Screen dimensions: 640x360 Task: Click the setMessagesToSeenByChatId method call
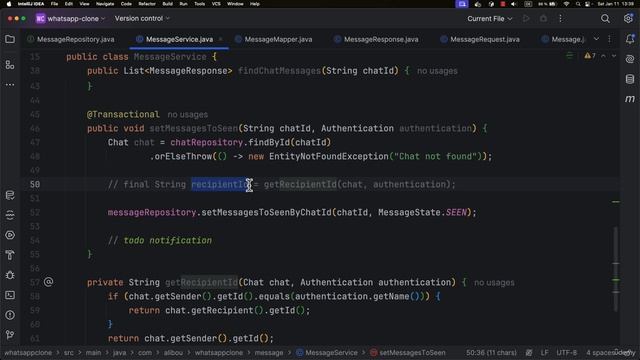pos(266,213)
